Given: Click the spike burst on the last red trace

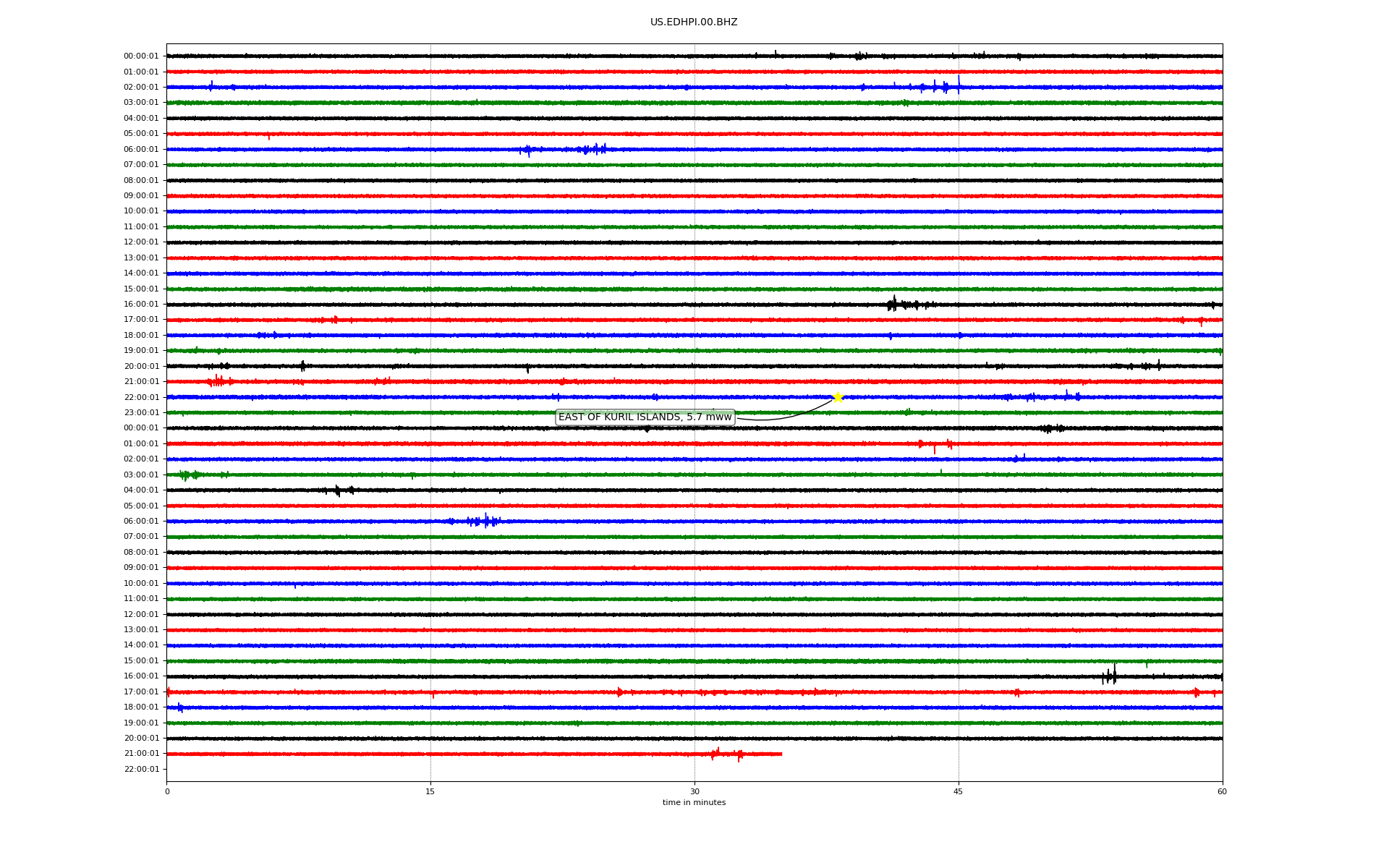Looking at the screenshot, I should (x=716, y=754).
